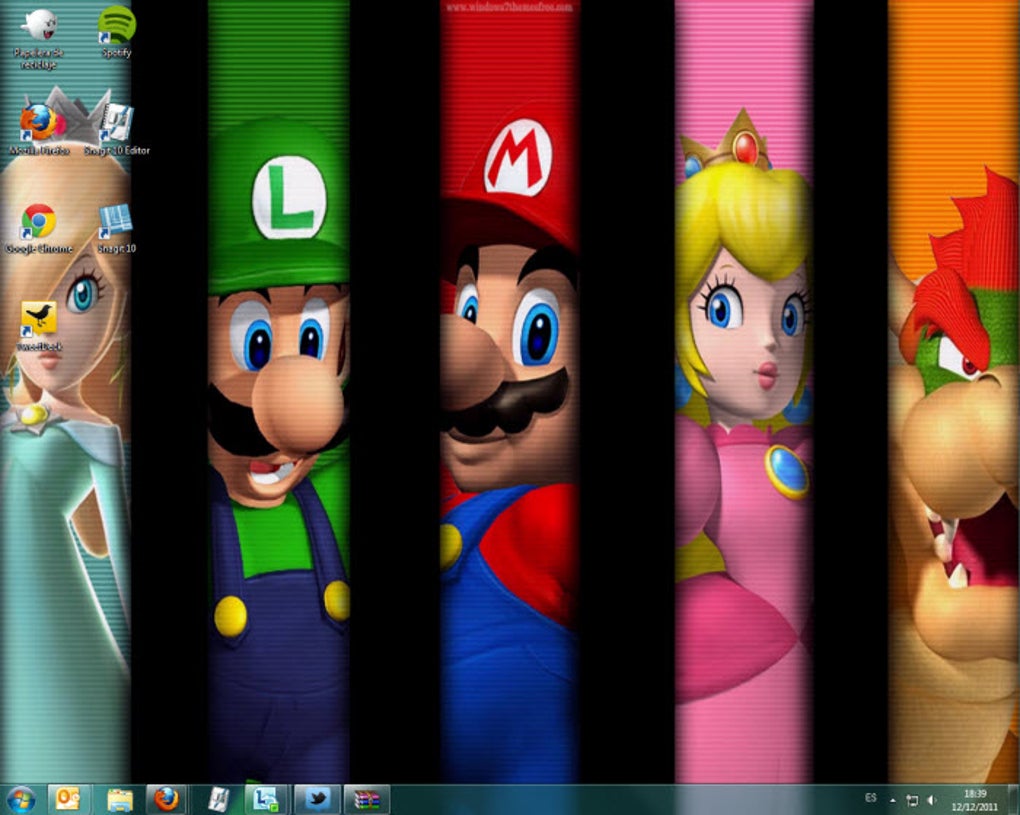Switch to Firefox in the taskbar
The height and width of the screenshot is (815, 1020).
point(167,799)
